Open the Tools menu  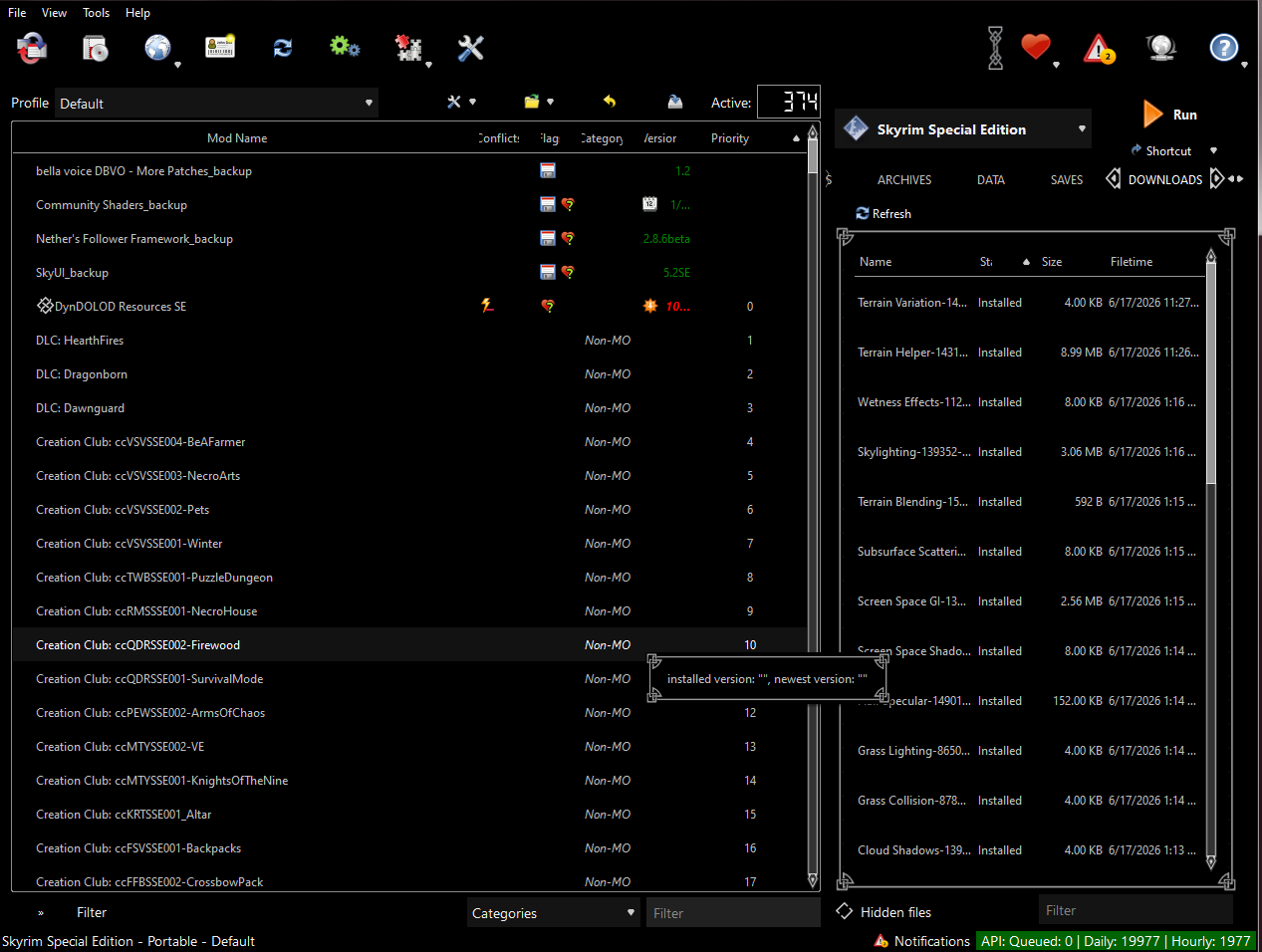(97, 13)
